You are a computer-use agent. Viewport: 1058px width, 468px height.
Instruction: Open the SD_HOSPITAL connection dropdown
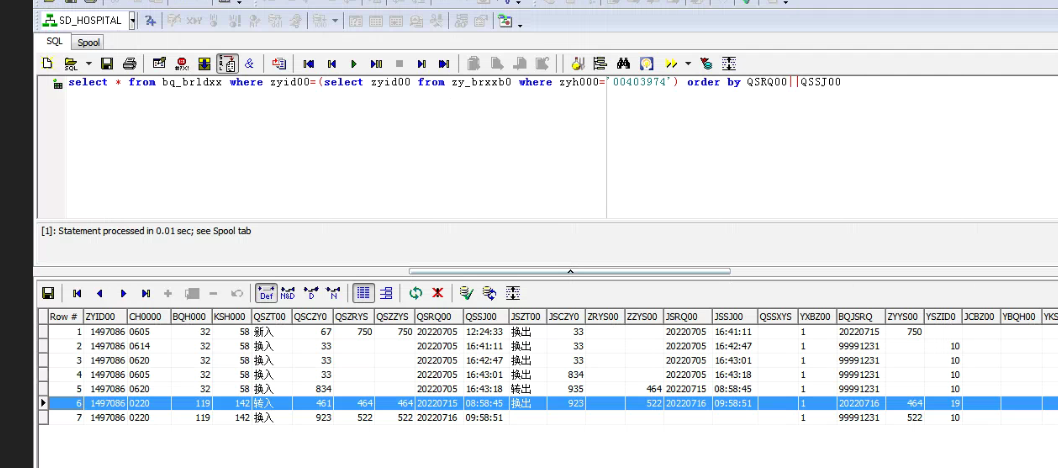(132, 20)
